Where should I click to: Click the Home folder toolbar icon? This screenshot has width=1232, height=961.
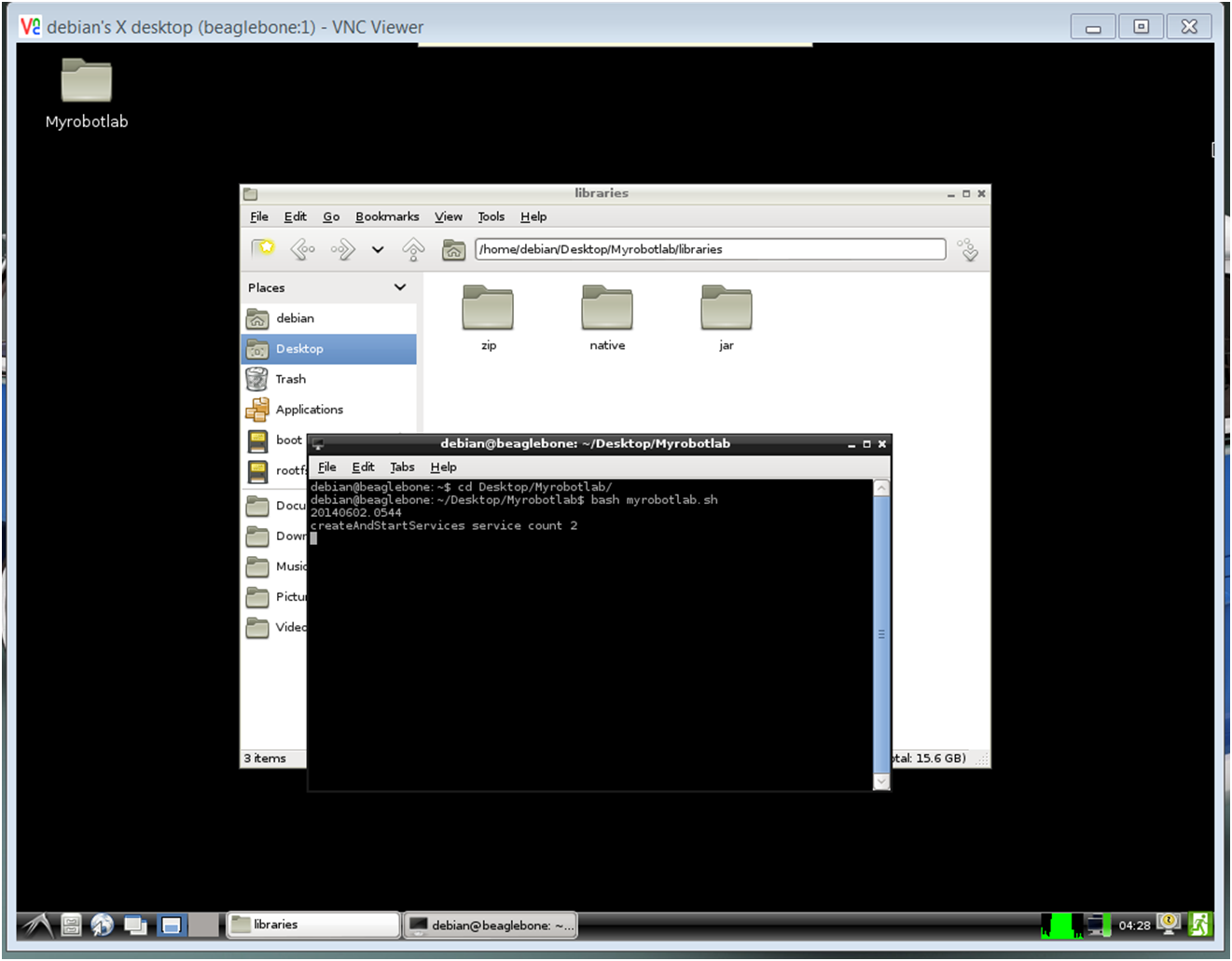coord(453,249)
